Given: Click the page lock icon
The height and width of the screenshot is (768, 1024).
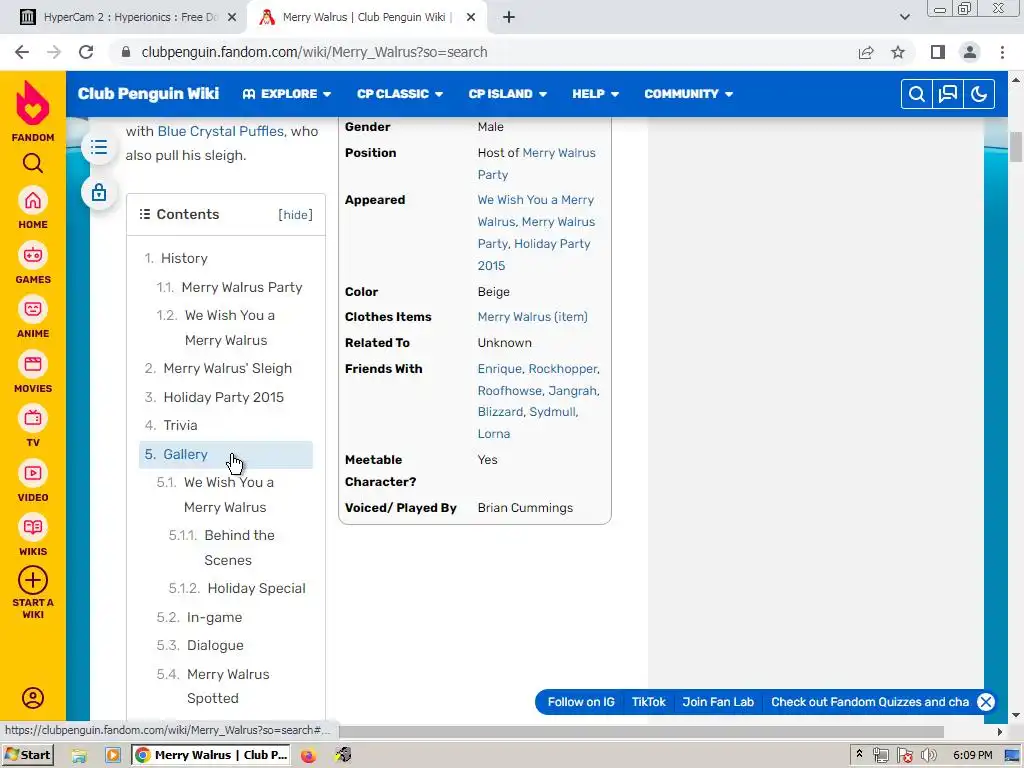Looking at the screenshot, I should [x=99, y=193].
